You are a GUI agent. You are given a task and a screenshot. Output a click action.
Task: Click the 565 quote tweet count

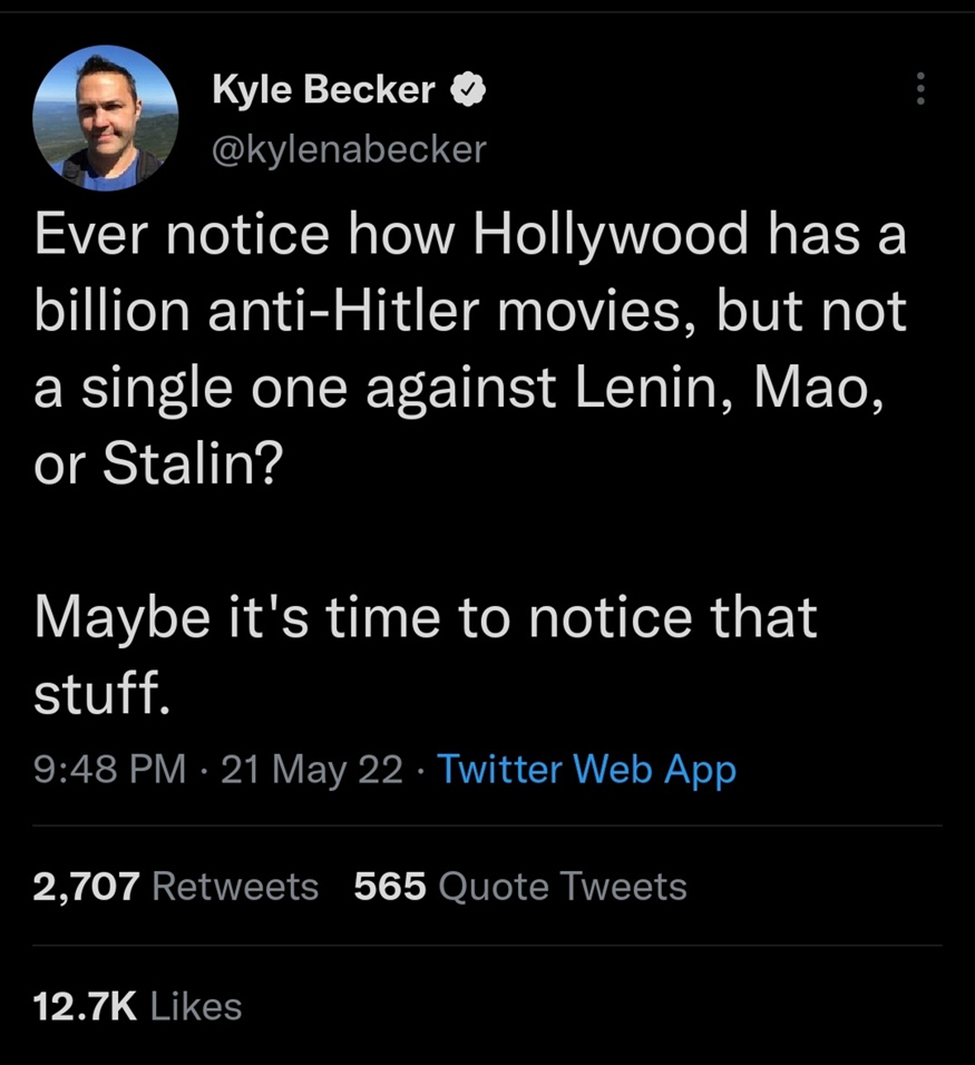pyautogui.click(x=390, y=886)
